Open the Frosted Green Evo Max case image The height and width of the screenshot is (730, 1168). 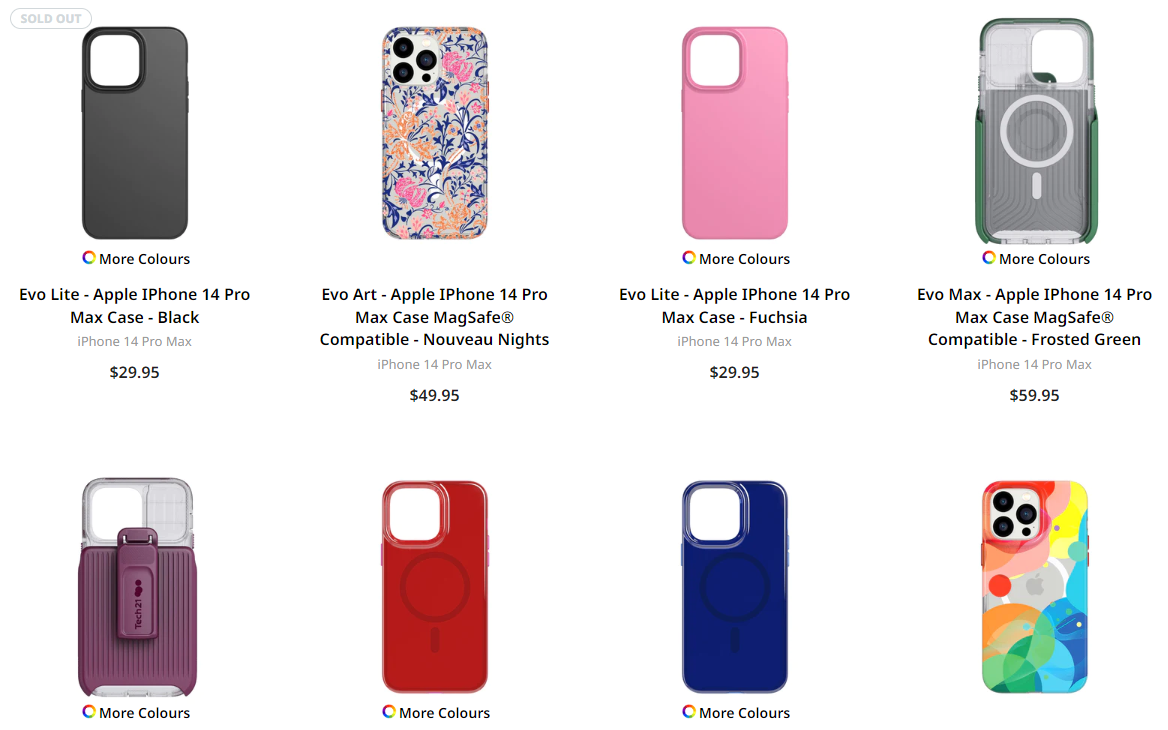(1035, 132)
